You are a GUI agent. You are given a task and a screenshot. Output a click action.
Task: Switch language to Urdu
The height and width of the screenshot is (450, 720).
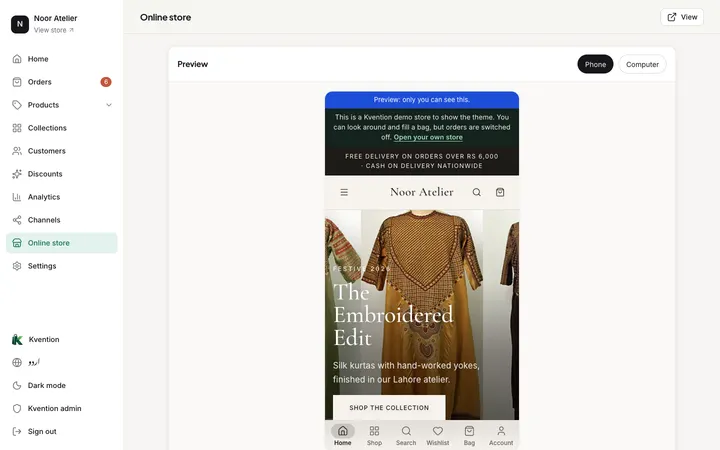click(x=62, y=362)
